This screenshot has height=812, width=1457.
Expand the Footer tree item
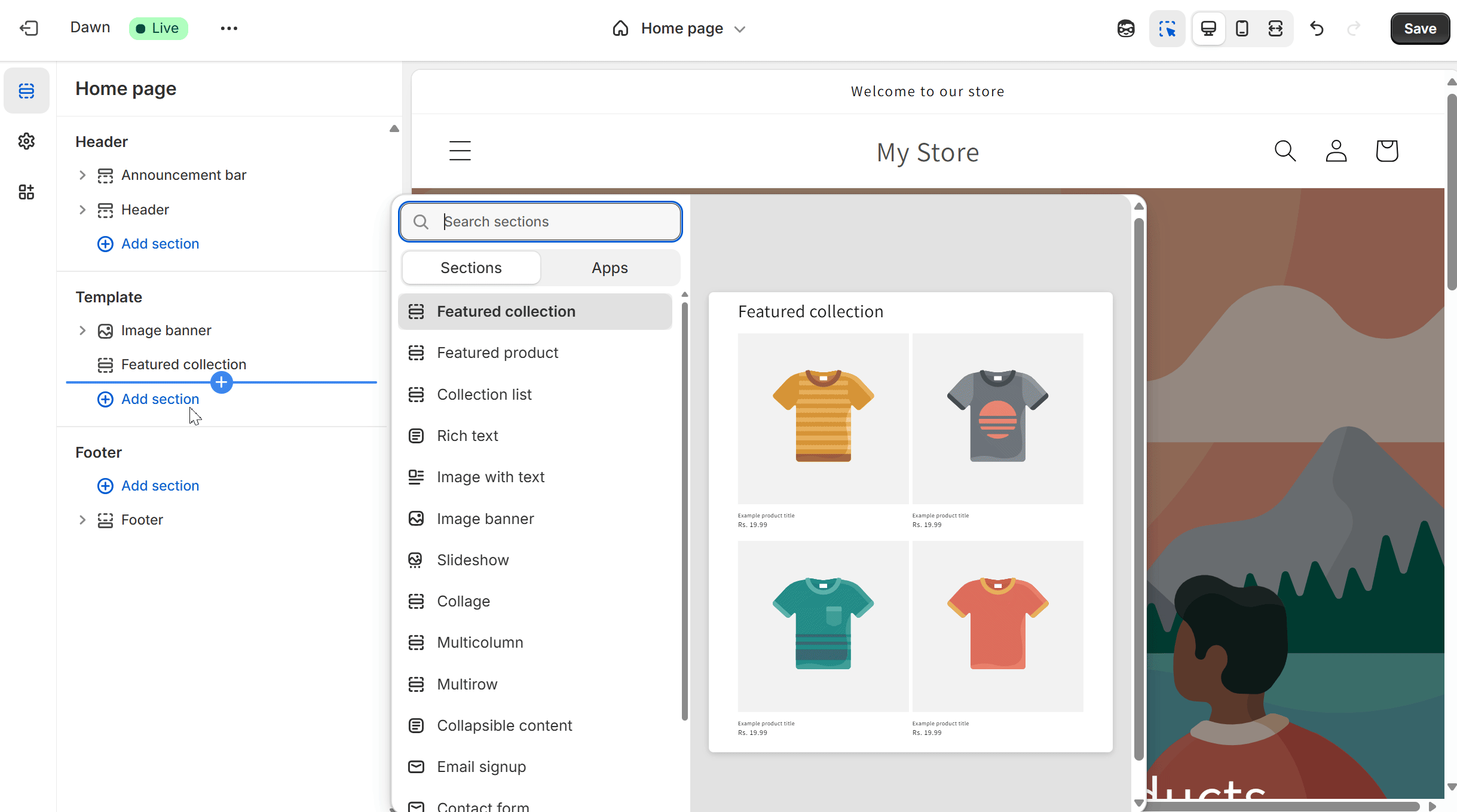click(82, 520)
